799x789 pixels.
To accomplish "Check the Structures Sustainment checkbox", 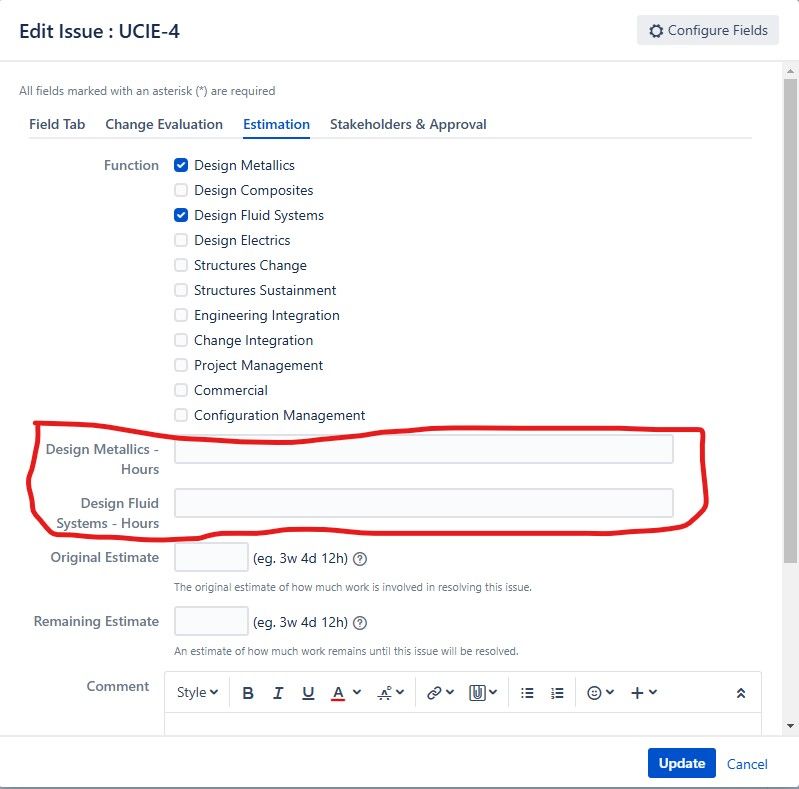I will click(181, 290).
